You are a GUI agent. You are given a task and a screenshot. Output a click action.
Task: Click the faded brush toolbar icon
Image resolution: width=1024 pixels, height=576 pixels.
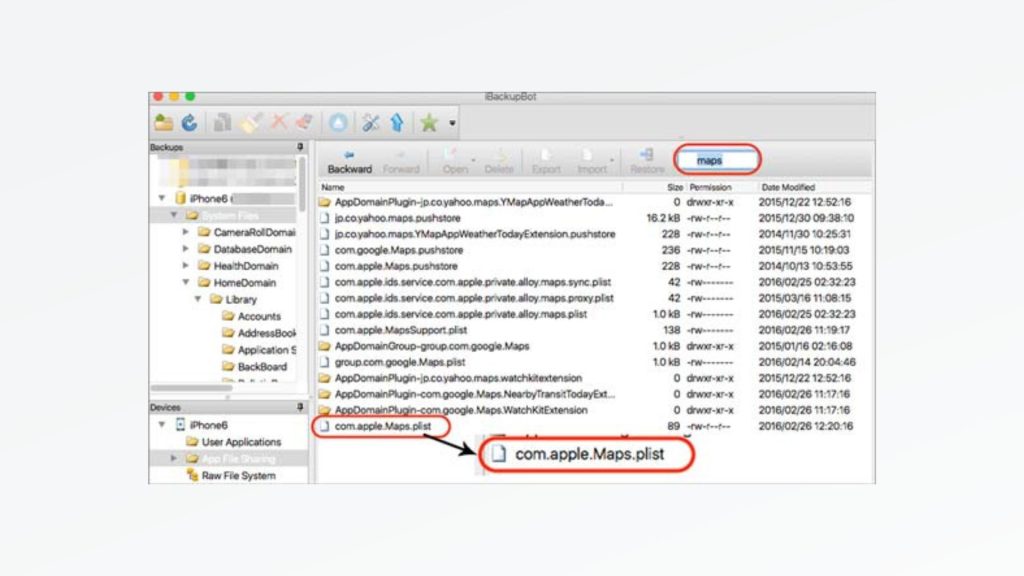[251, 123]
